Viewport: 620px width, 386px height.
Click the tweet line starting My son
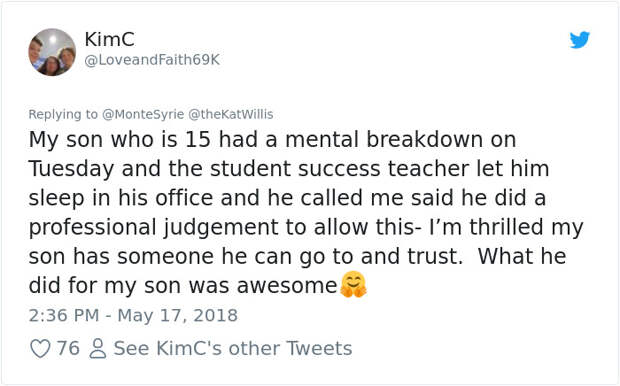pyautogui.click(x=272, y=140)
